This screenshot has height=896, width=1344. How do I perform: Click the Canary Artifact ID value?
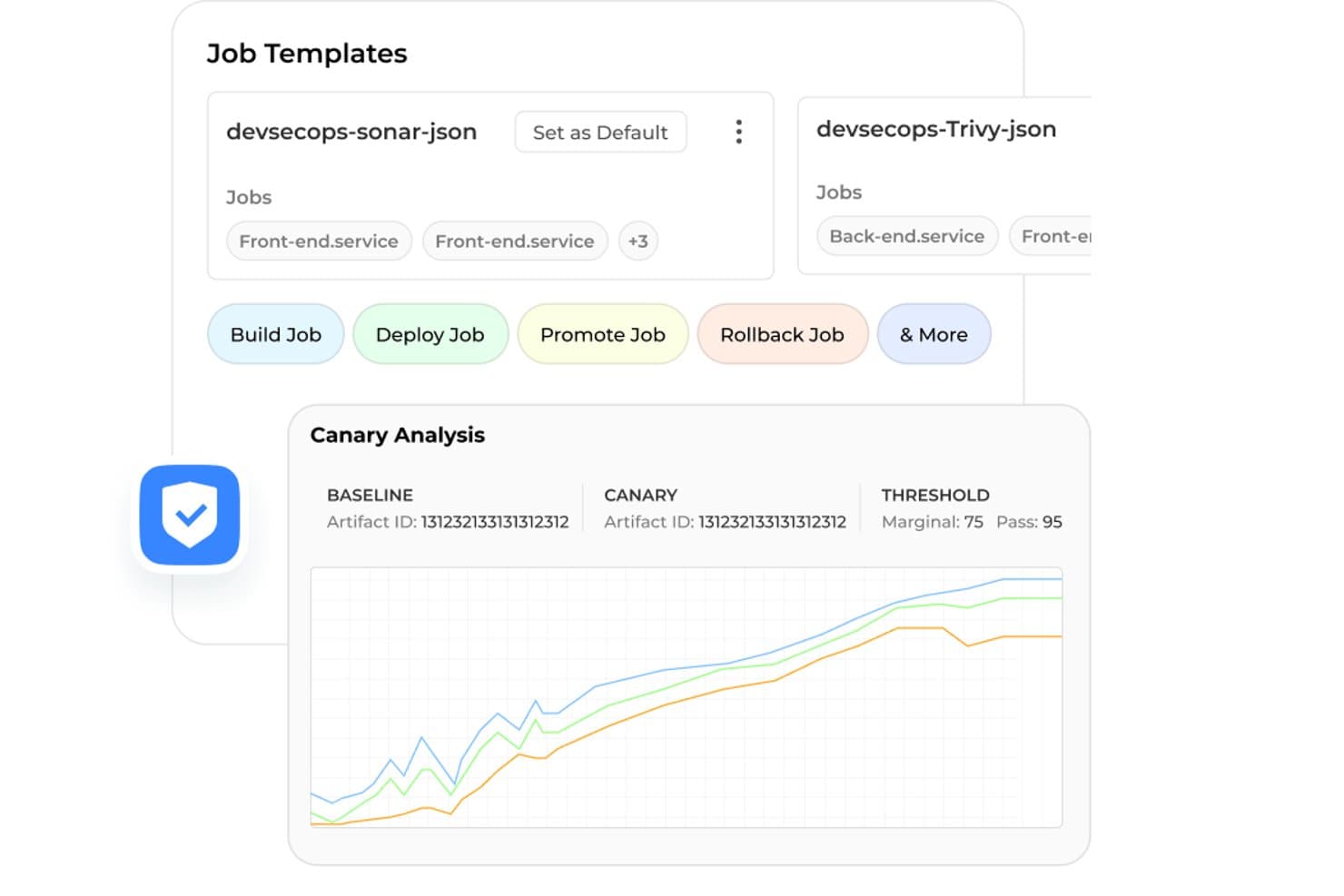click(x=772, y=522)
